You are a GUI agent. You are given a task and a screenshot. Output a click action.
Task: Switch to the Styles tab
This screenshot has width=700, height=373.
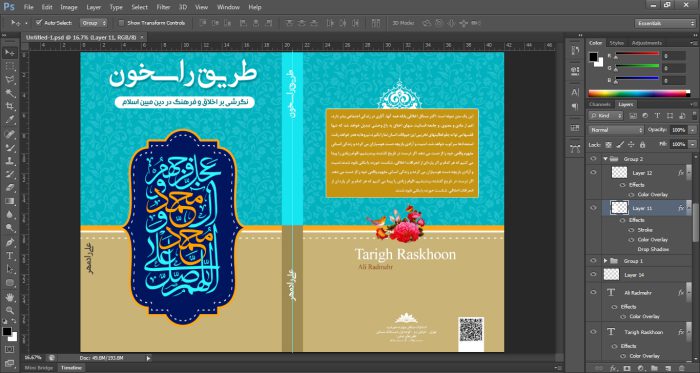pos(617,43)
